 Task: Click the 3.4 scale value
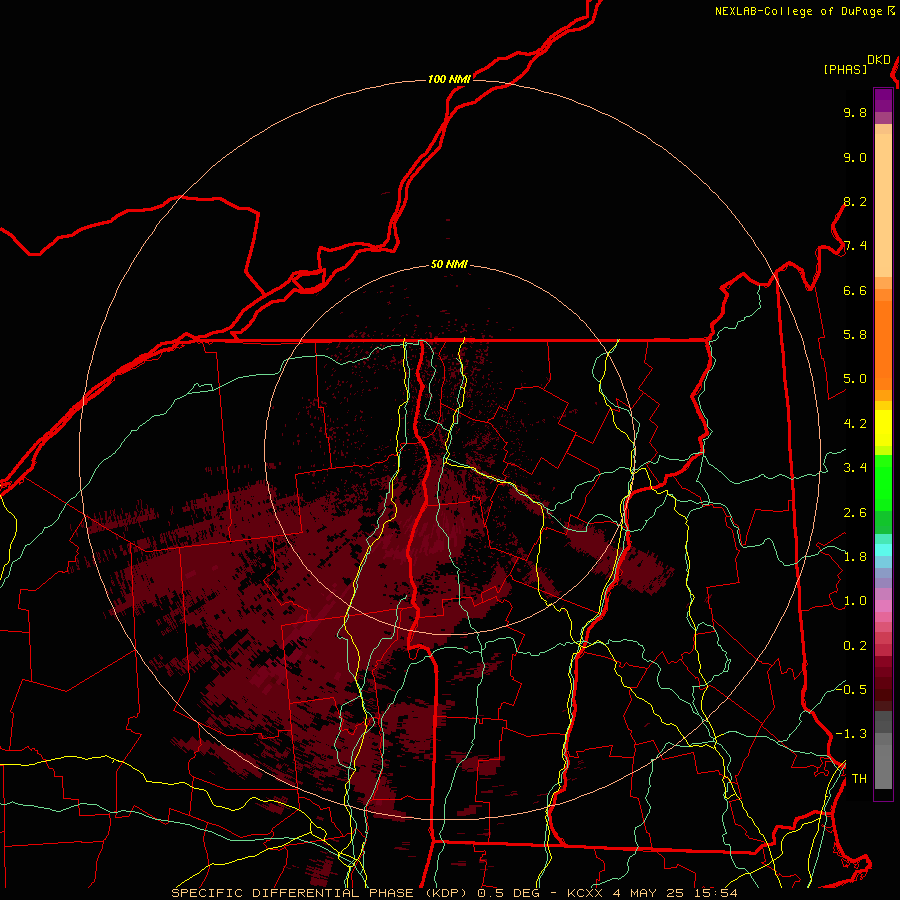tap(855, 468)
